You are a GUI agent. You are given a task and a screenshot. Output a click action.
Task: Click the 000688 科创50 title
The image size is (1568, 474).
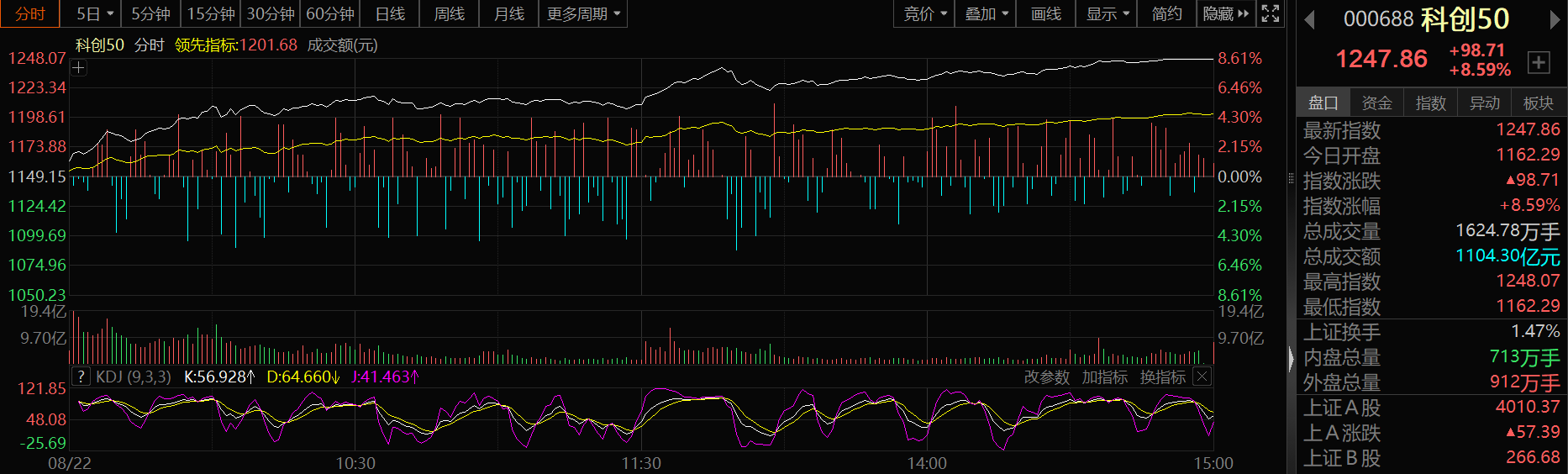(1427, 18)
